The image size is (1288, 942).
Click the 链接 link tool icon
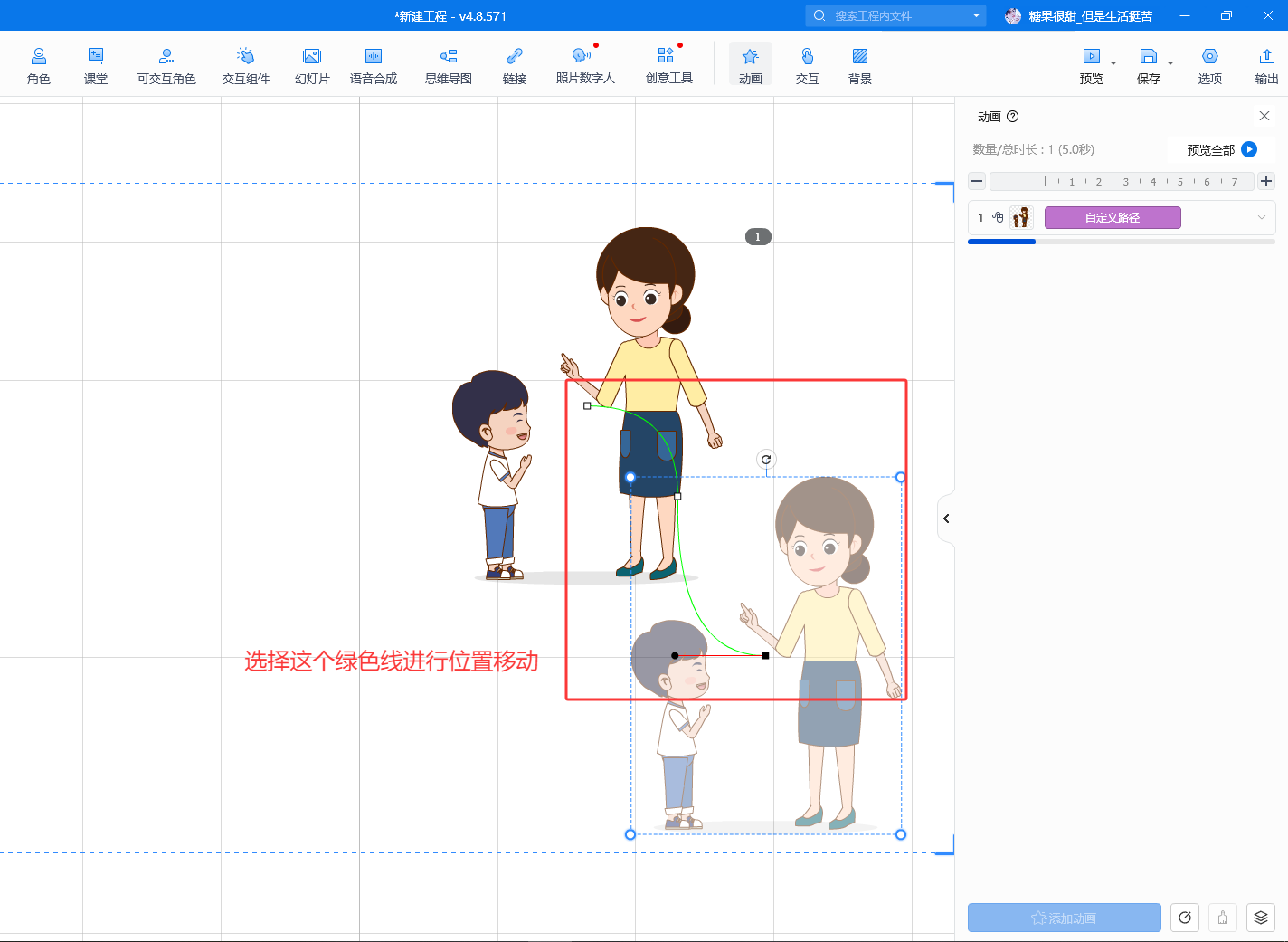pos(515,57)
